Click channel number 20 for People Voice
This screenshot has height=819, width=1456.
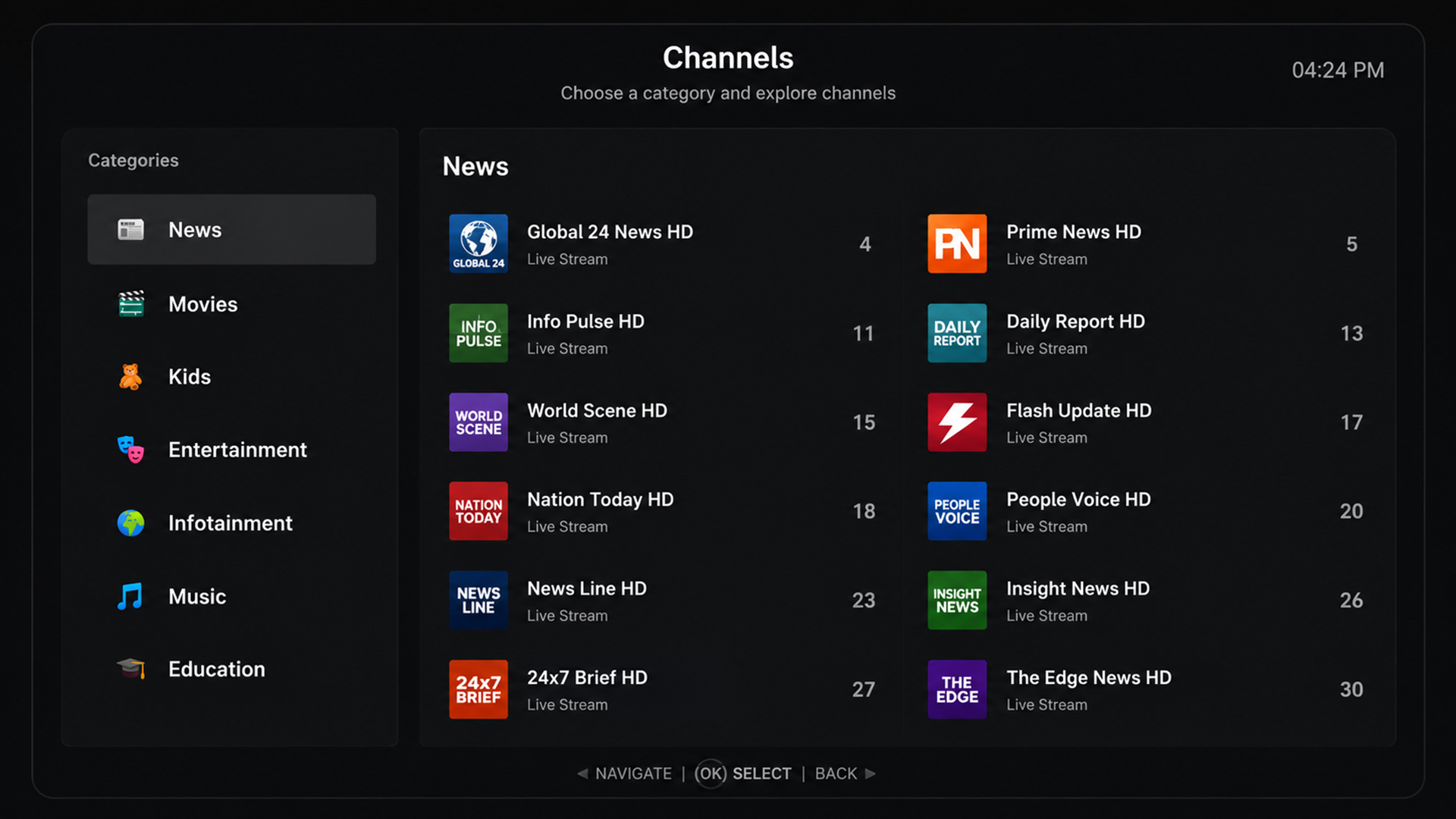(1351, 511)
